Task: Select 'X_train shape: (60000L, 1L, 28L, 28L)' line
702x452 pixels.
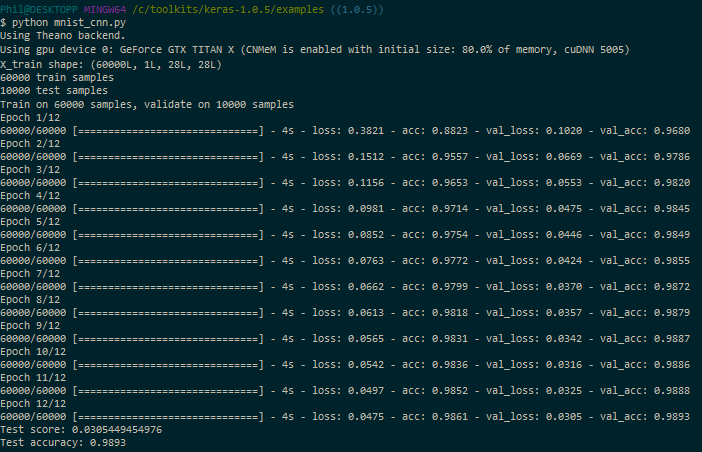Action: point(111,65)
